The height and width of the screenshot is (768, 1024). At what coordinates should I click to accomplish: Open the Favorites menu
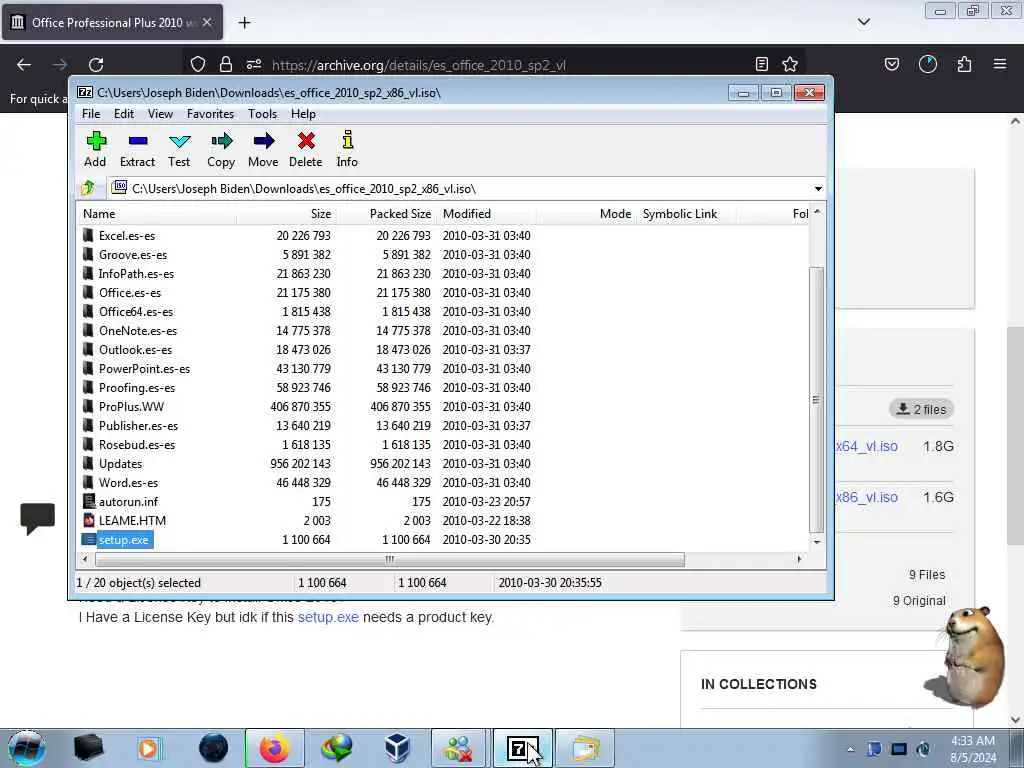210,114
